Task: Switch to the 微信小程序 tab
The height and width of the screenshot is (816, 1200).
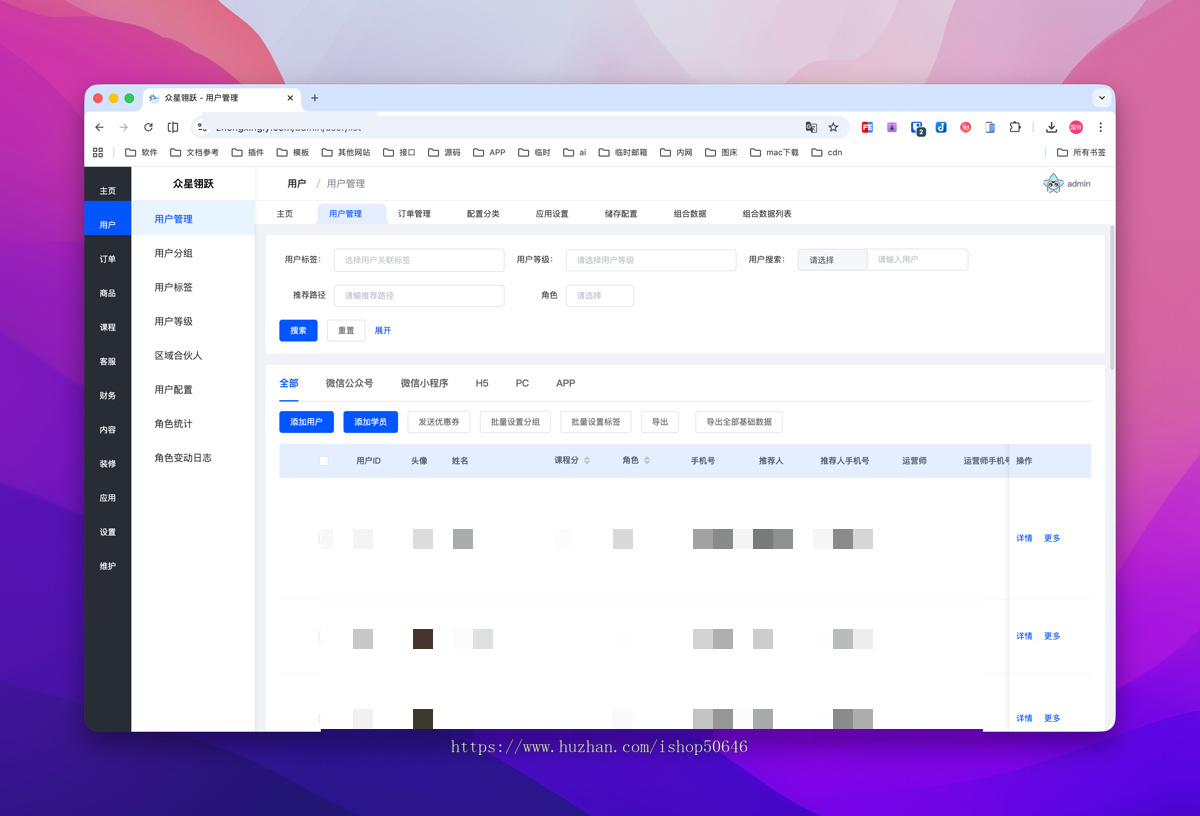Action: [424, 383]
